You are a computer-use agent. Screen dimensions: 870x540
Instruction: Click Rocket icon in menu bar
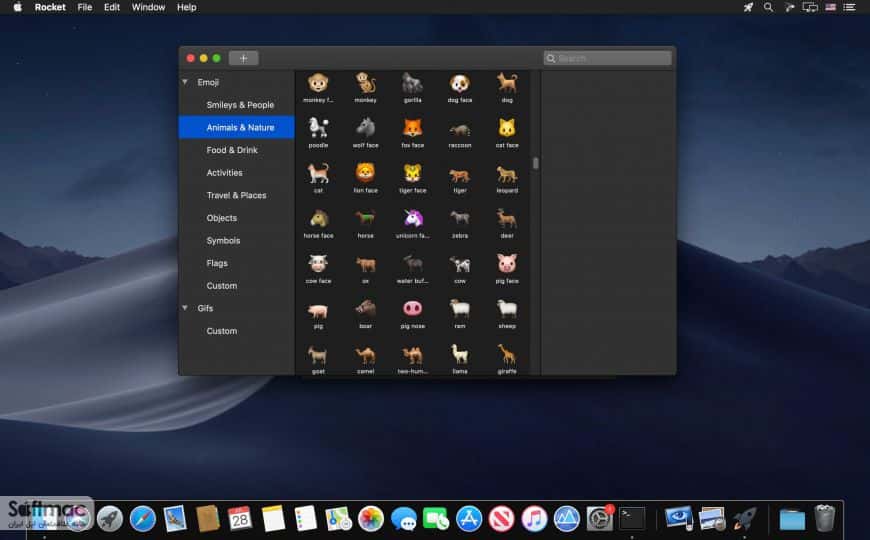click(748, 7)
